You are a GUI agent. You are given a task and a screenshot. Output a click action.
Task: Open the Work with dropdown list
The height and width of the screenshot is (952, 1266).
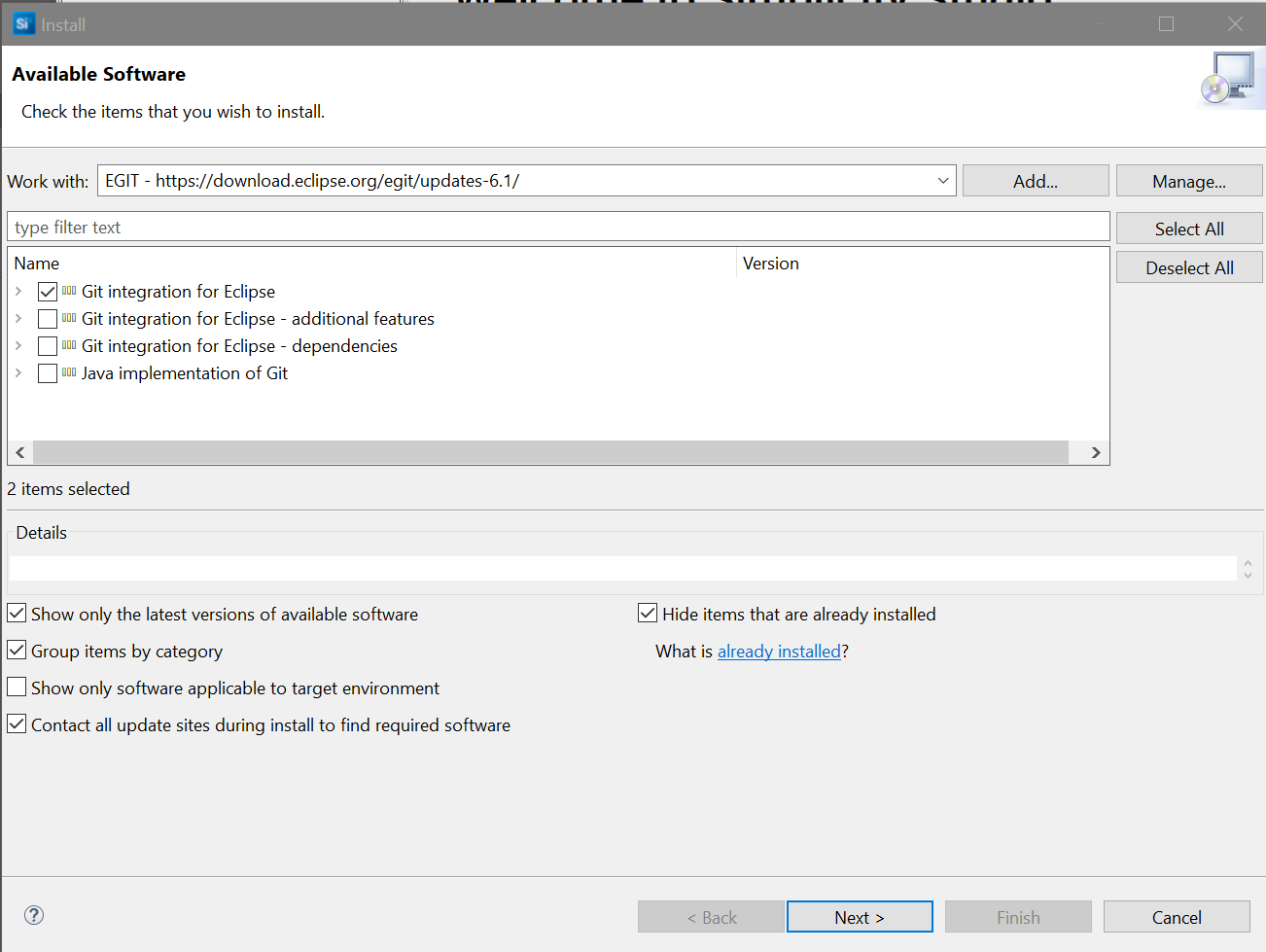pos(941,180)
